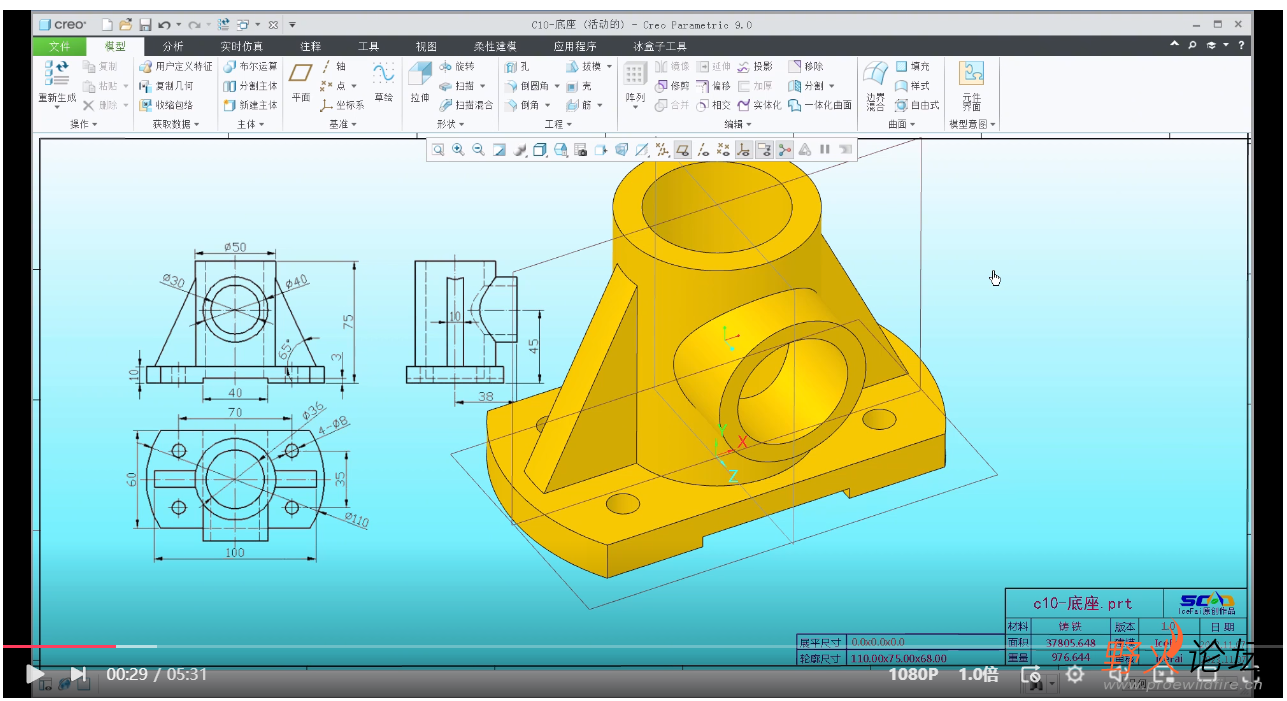
Task: Expand the 形状 (Shapes) group dropdown
Action: point(450,124)
